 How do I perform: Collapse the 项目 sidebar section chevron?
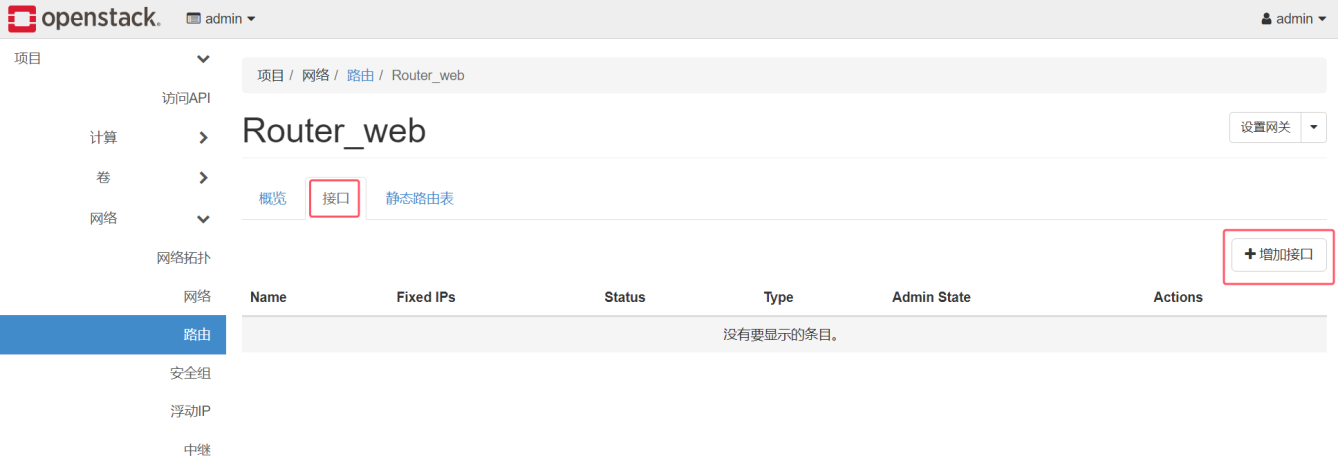203,59
